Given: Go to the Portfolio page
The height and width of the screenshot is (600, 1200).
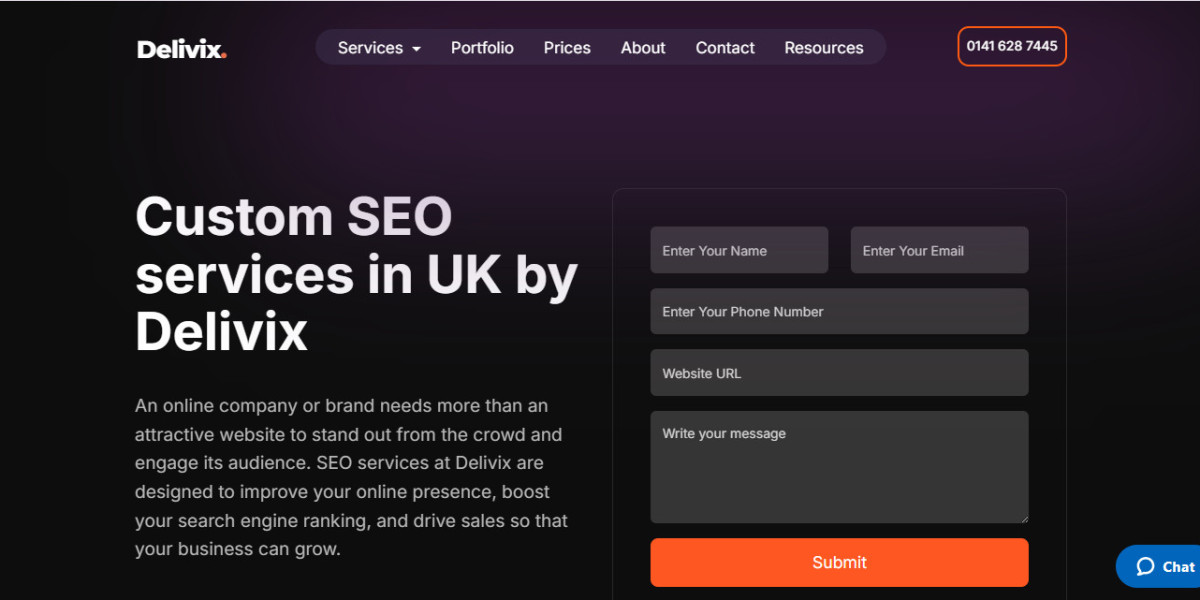Looking at the screenshot, I should coord(482,48).
